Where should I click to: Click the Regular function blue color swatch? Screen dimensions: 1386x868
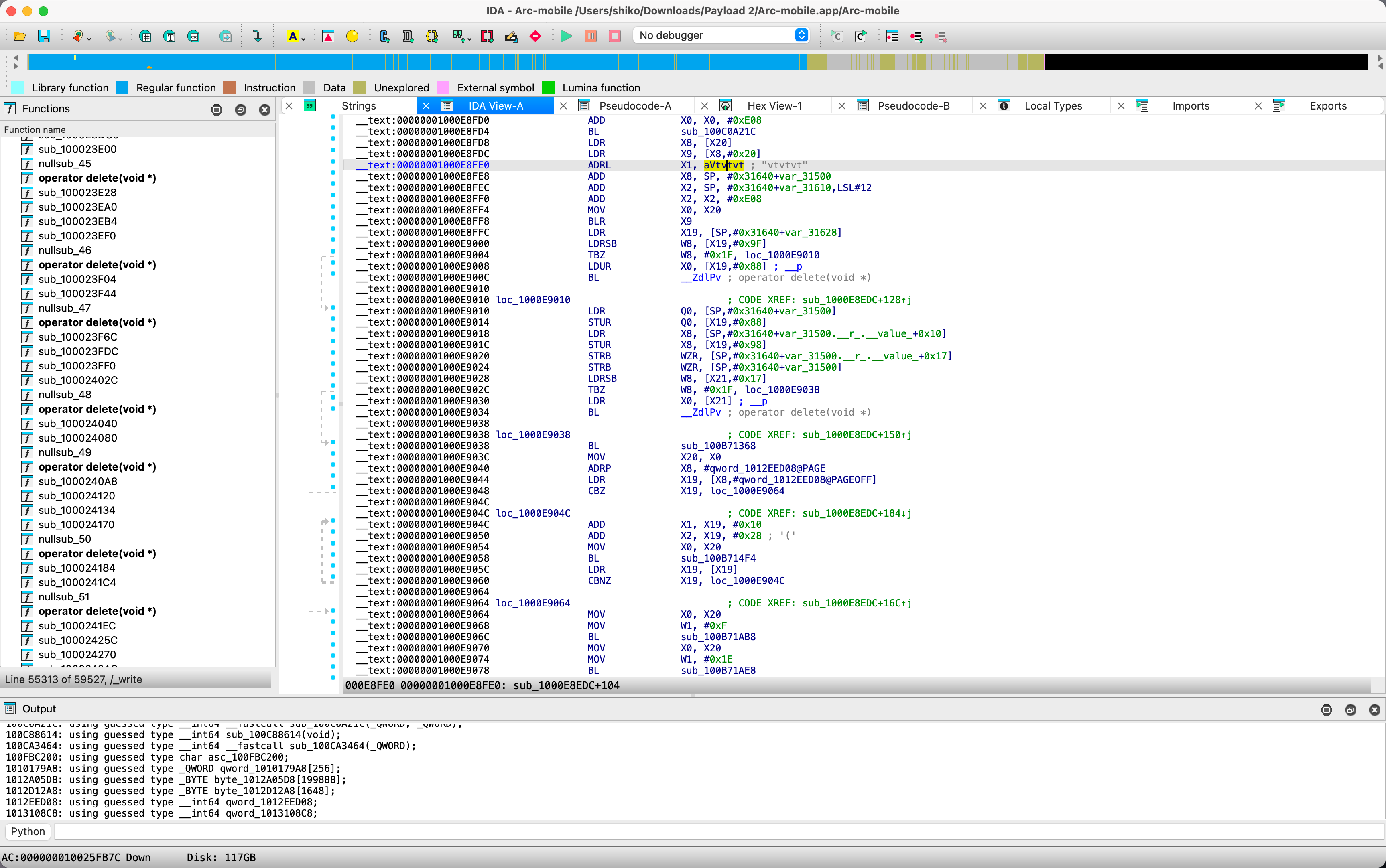tap(122, 87)
